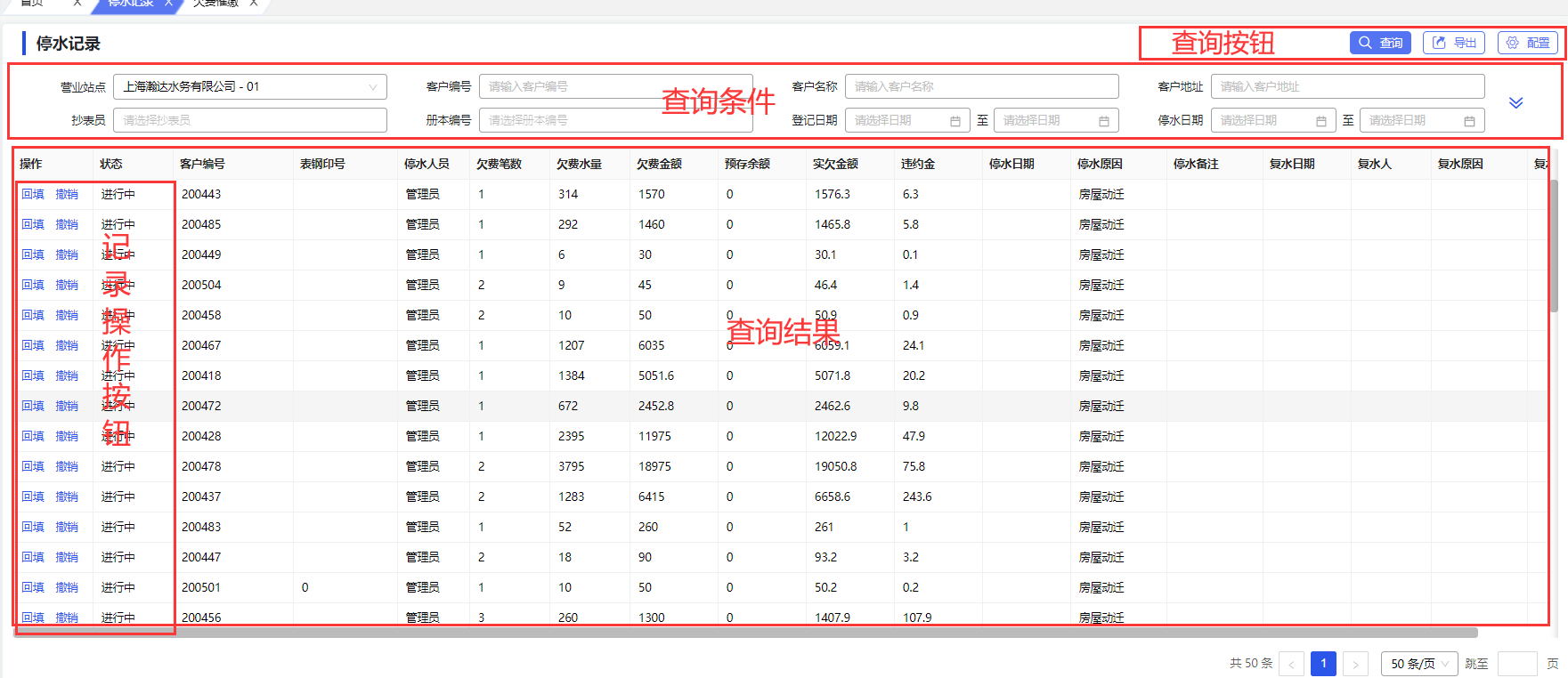The width and height of the screenshot is (1568, 678).
Task: Click 撤销 for customer 200504
Action: [x=67, y=285]
